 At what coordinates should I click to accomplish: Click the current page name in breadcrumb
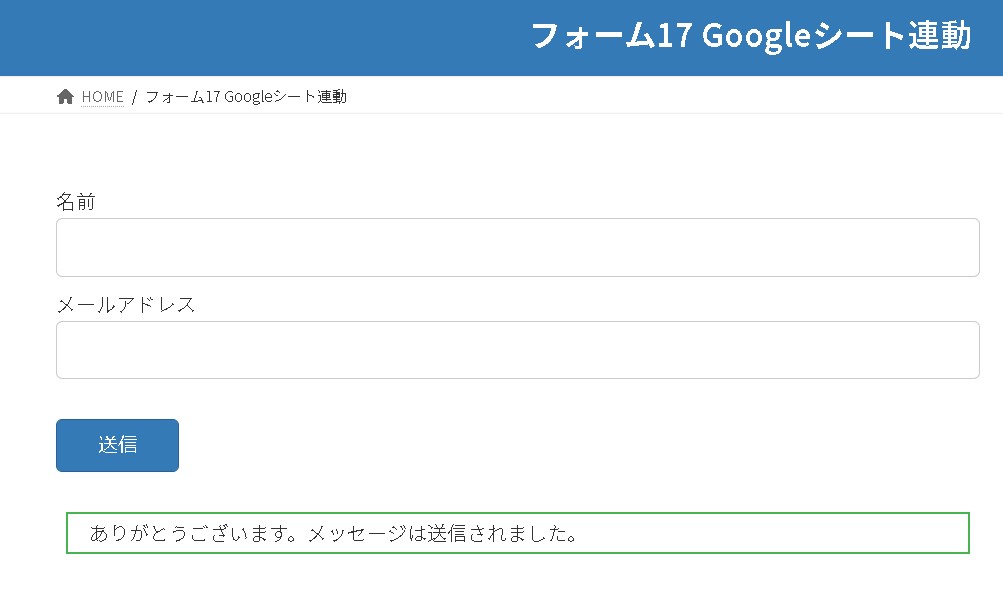[x=246, y=97]
